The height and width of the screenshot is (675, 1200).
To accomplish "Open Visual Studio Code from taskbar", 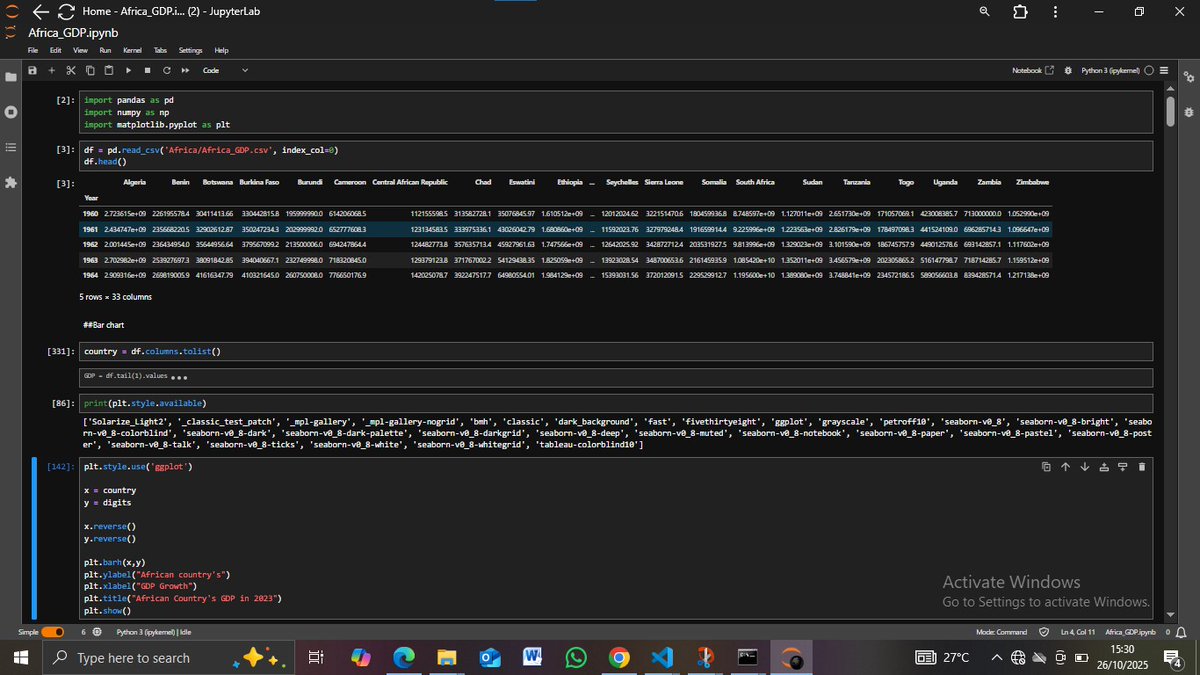I will [x=661, y=657].
